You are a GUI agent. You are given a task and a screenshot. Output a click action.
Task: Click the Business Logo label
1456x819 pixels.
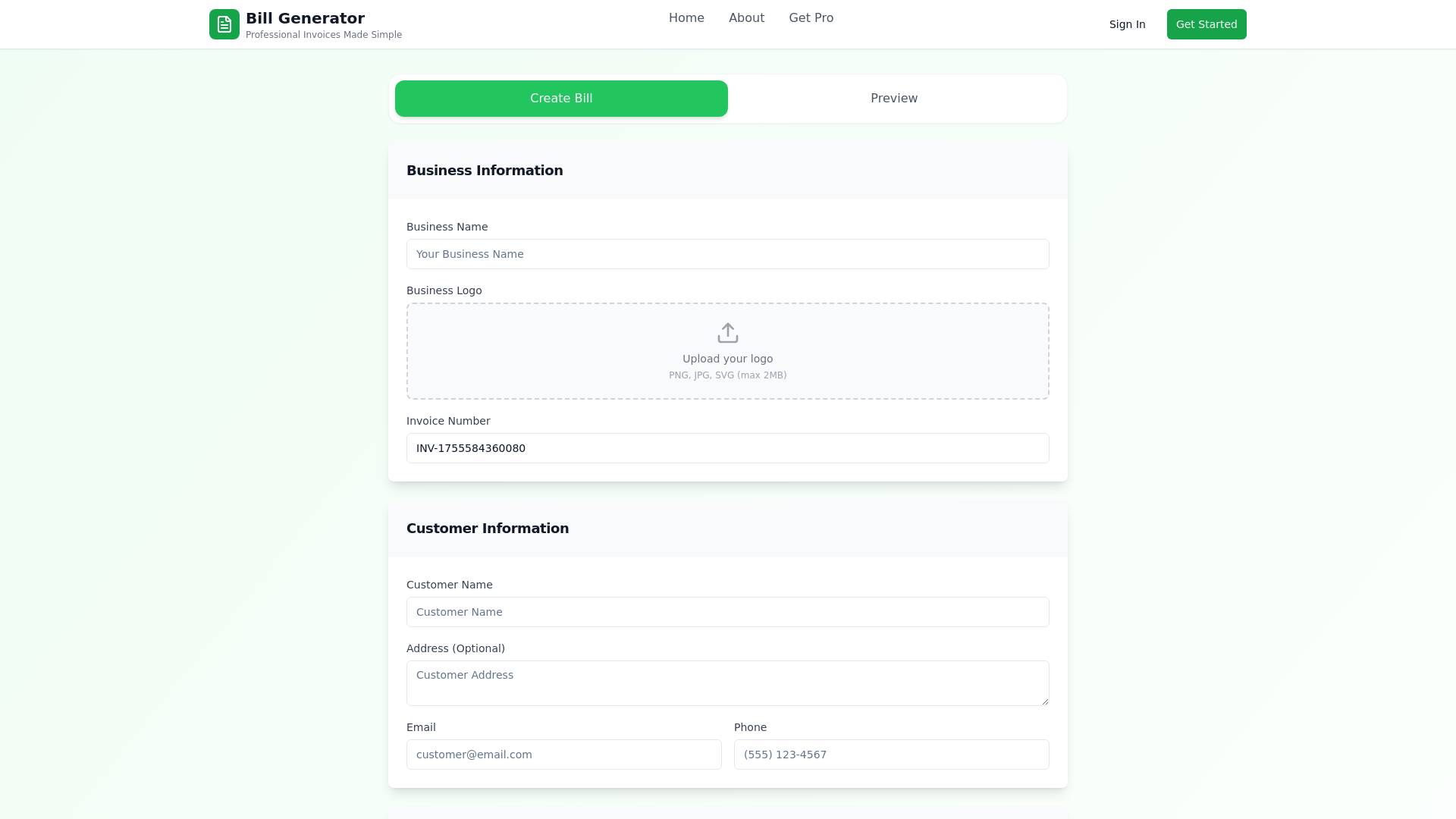point(444,290)
